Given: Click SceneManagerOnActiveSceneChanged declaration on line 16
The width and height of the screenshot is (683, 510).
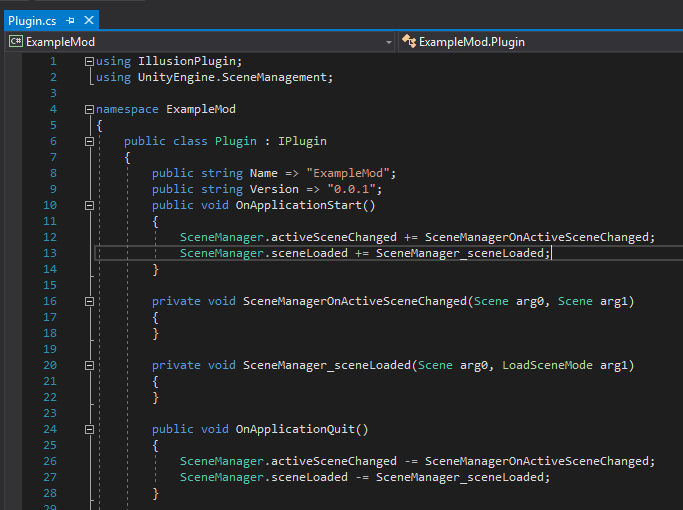Looking at the screenshot, I should (355, 301).
